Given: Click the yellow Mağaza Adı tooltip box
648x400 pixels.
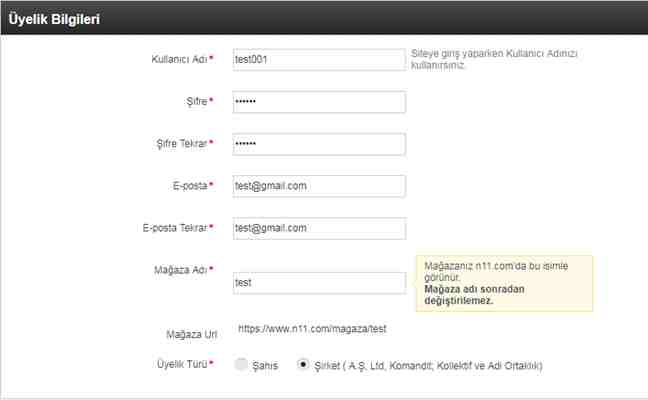Looking at the screenshot, I should pos(503,283).
